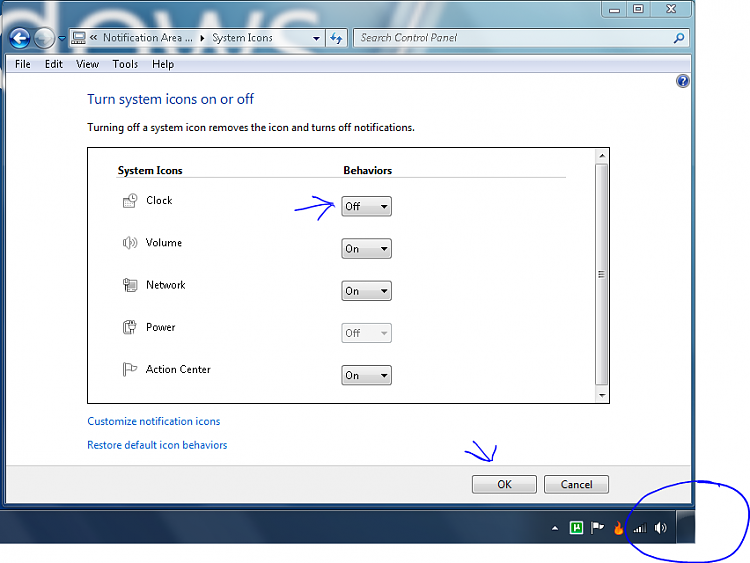750x563 pixels.
Task: Minimize the Control Panel window
Action: (x=615, y=9)
